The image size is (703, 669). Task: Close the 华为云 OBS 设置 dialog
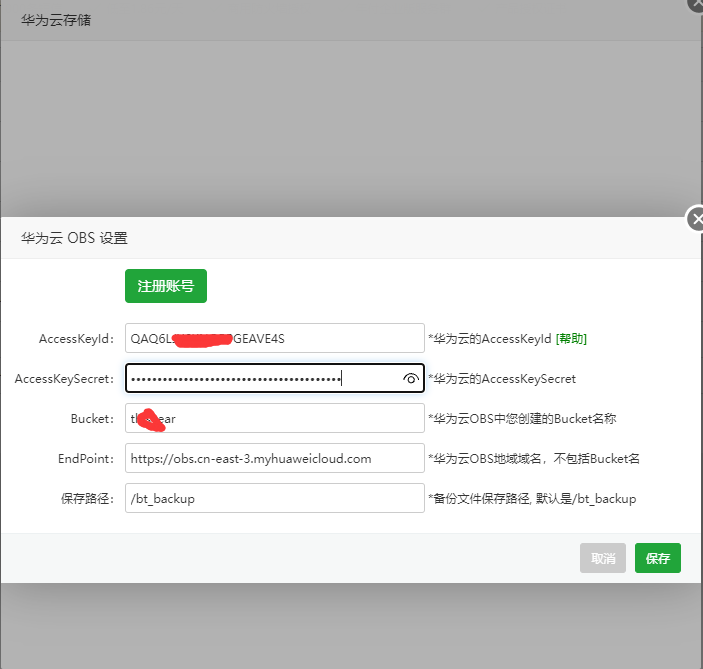pyautogui.click(x=696, y=219)
